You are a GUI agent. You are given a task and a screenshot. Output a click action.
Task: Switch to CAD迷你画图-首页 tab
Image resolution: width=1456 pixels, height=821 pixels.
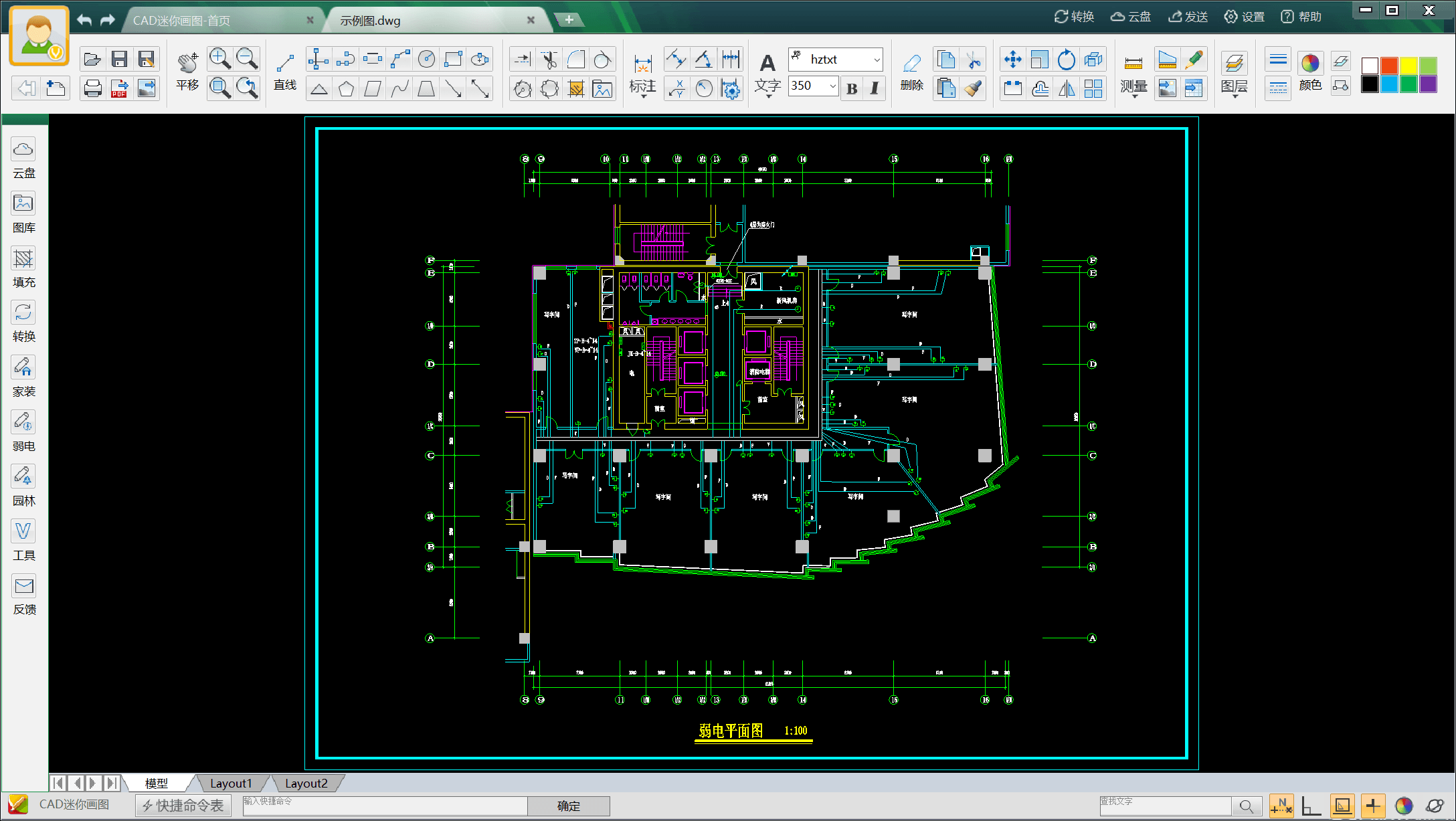[x=182, y=21]
